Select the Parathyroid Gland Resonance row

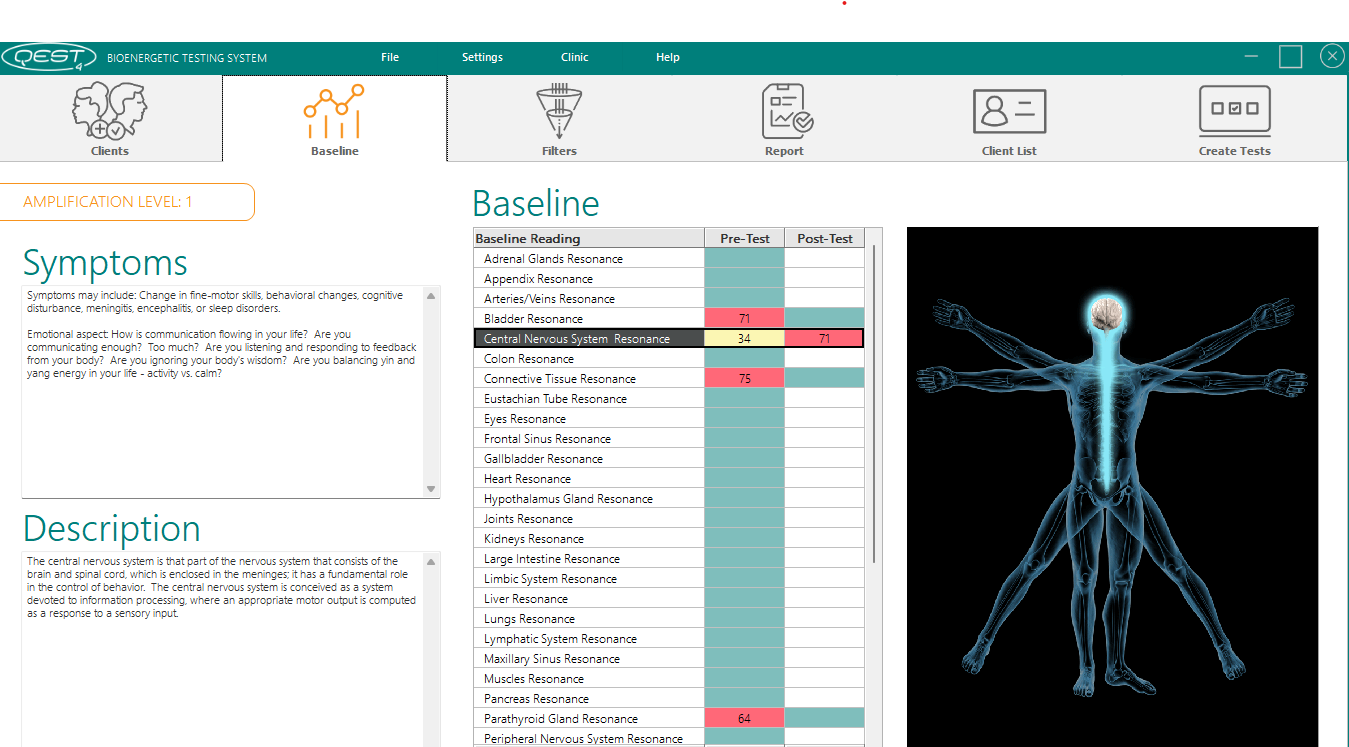click(x=560, y=719)
